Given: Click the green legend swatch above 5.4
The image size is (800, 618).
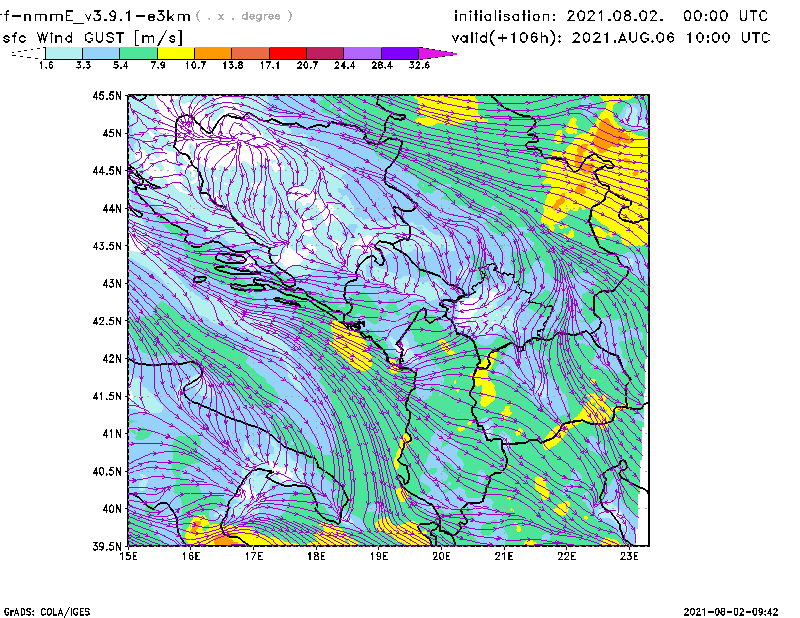Looking at the screenshot, I should pos(138,53).
